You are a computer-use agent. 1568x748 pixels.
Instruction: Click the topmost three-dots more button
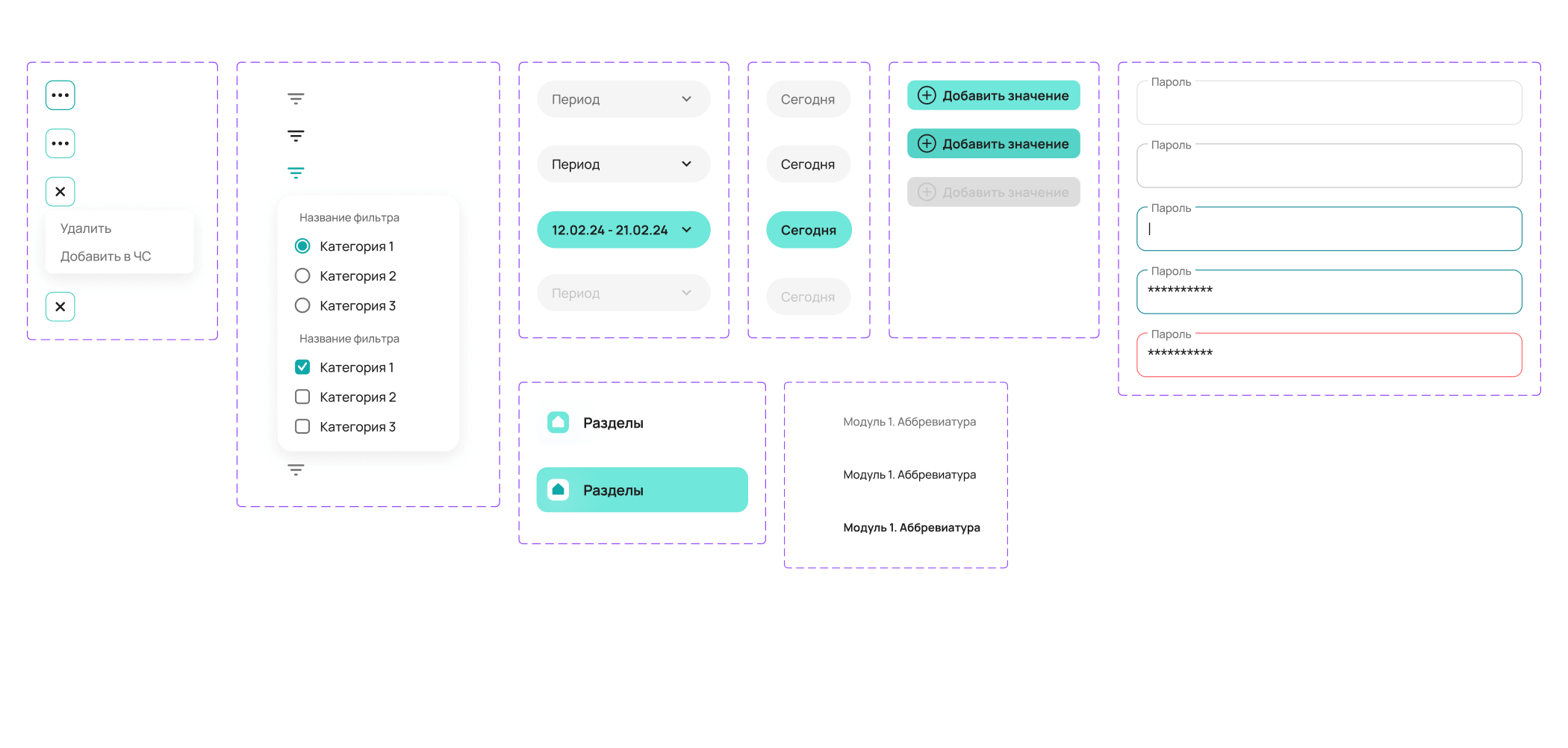(x=60, y=96)
